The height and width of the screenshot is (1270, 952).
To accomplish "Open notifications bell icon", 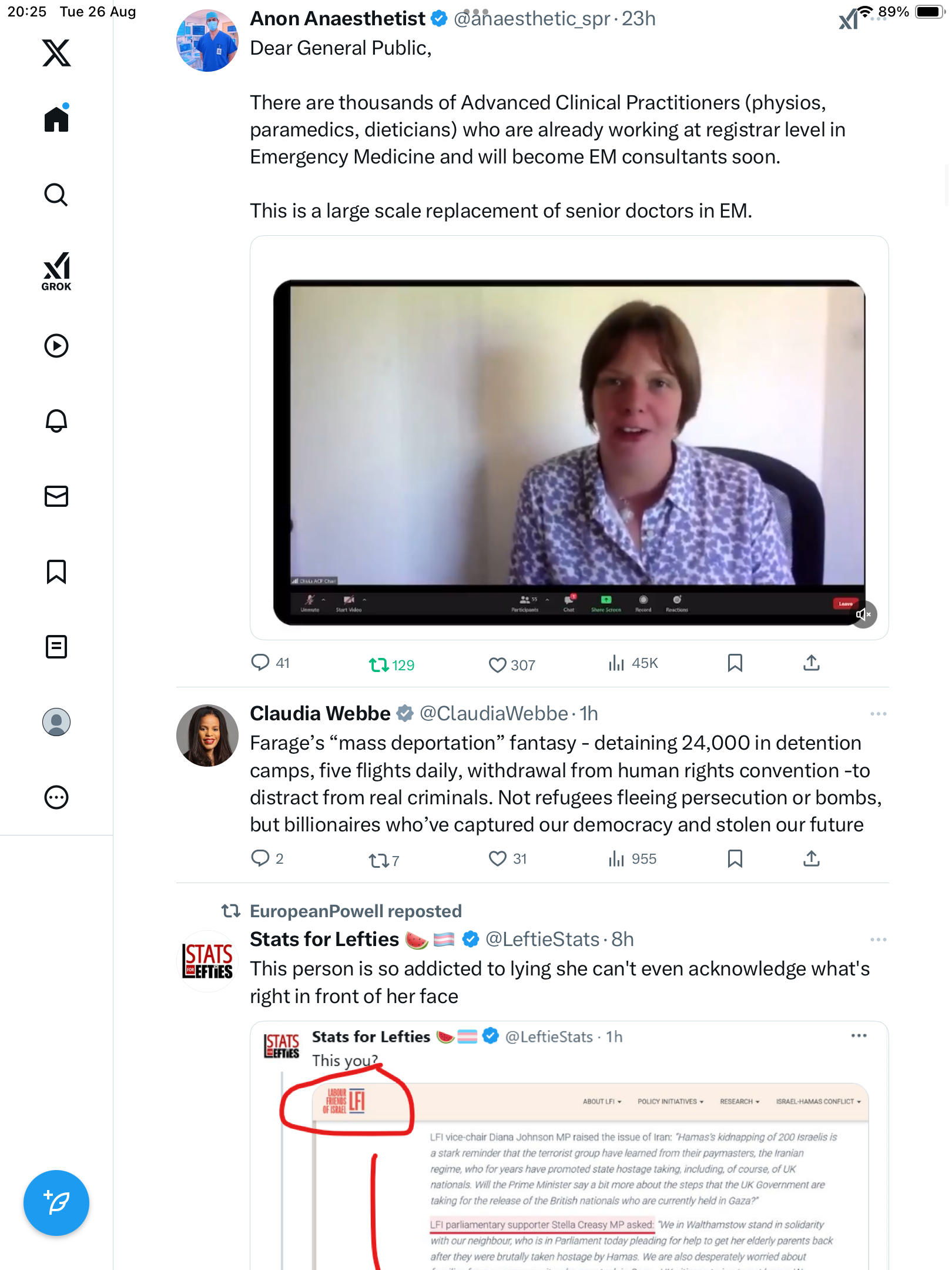I will [x=56, y=421].
